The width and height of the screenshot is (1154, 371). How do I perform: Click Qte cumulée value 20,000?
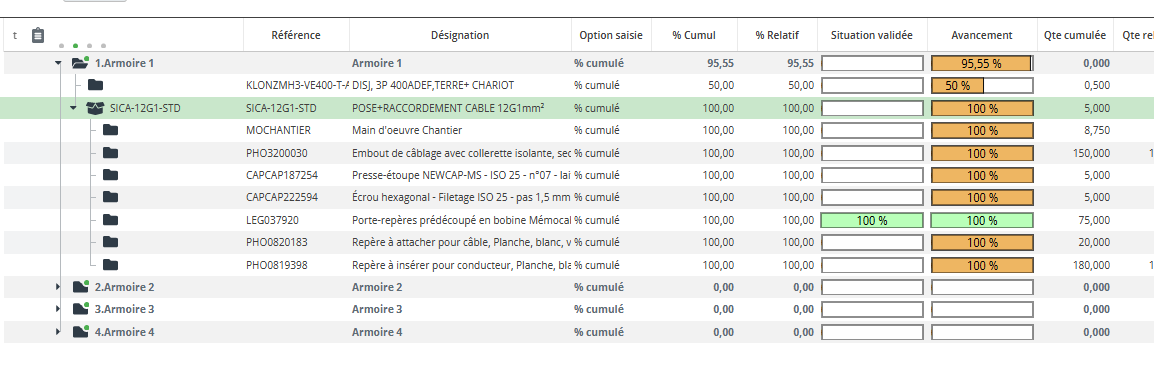click(x=1094, y=242)
